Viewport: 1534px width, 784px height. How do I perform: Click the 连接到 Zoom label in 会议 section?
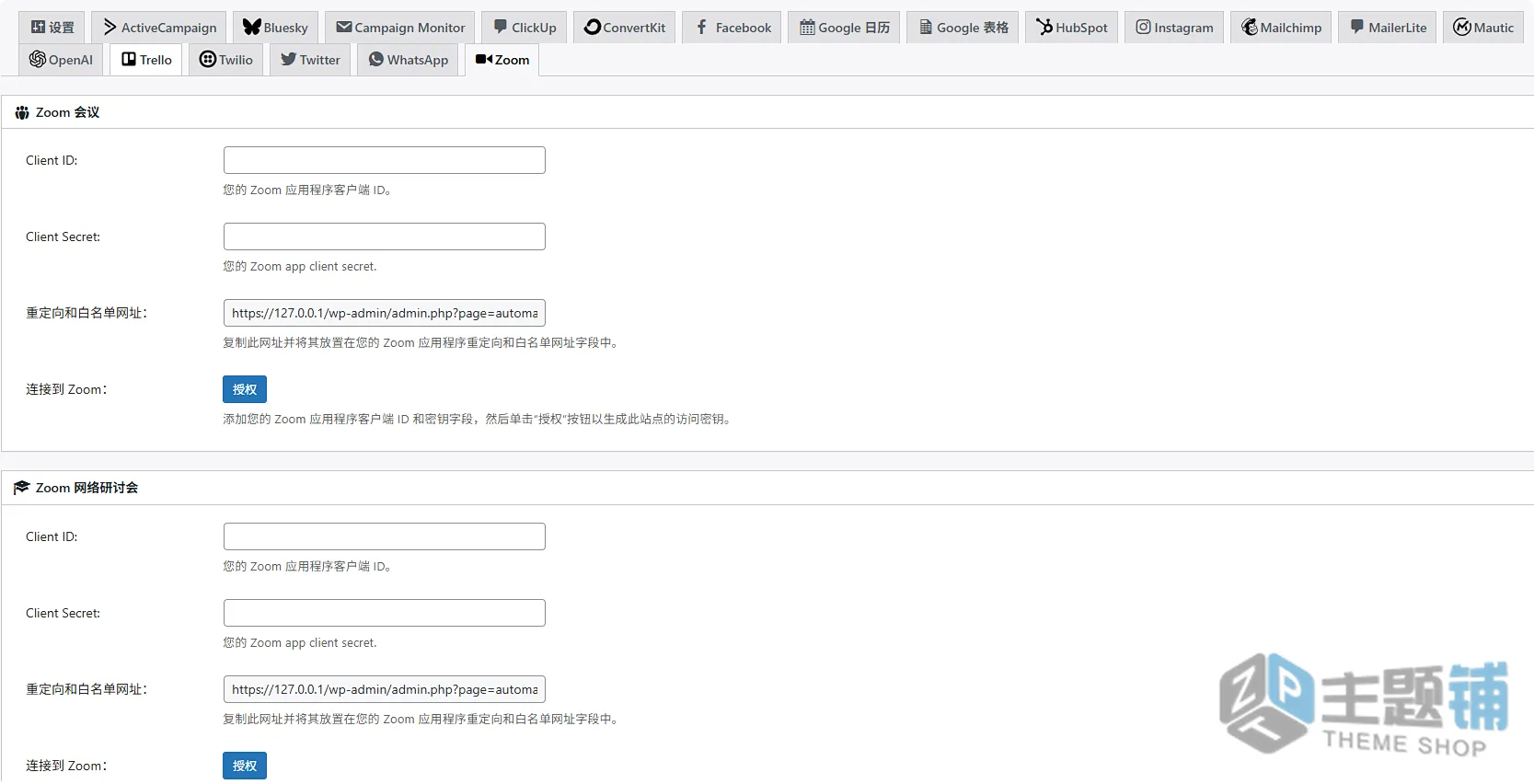tap(66, 389)
